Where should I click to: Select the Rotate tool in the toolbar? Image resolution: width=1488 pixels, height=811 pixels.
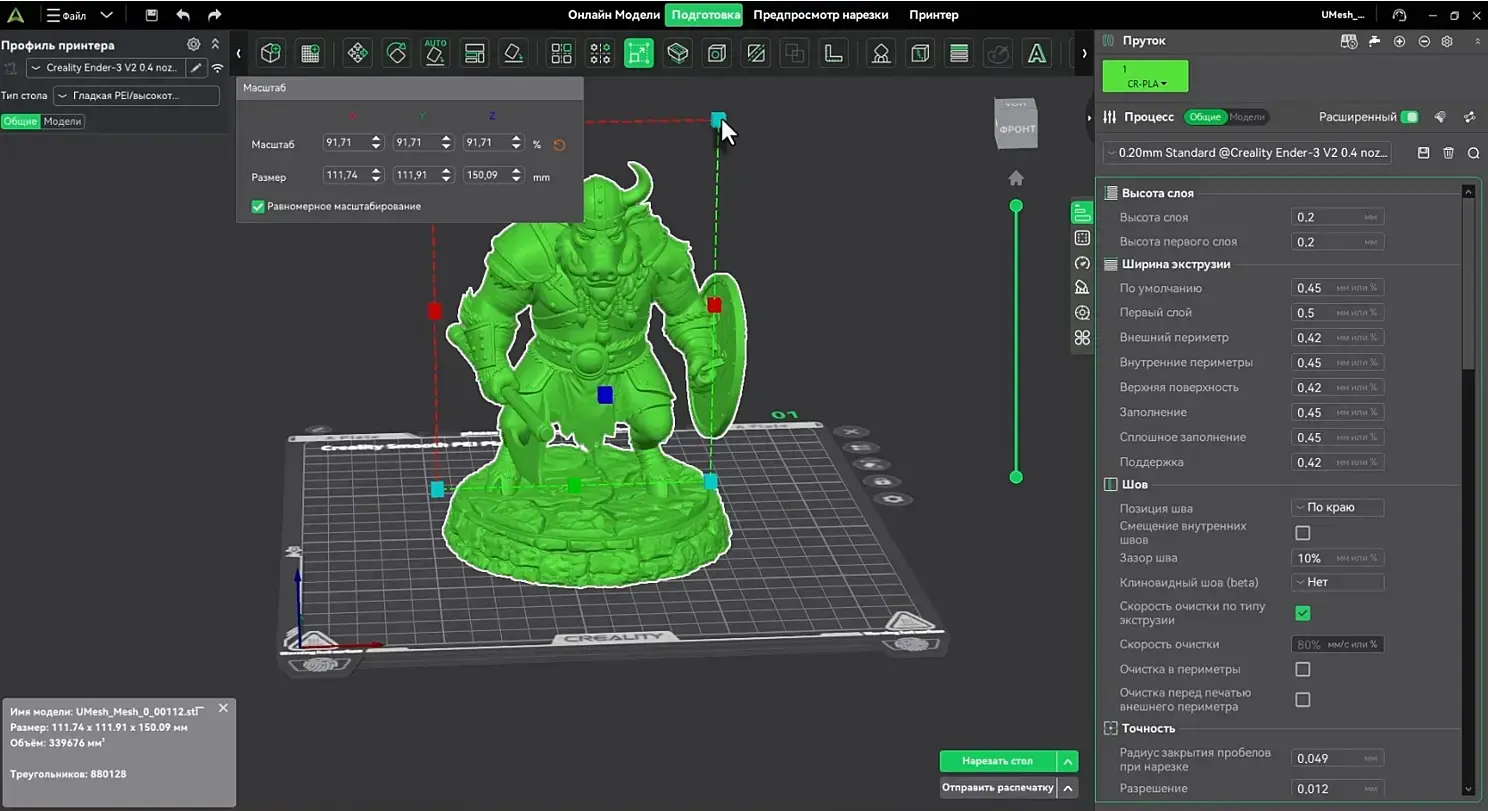[x=397, y=53]
